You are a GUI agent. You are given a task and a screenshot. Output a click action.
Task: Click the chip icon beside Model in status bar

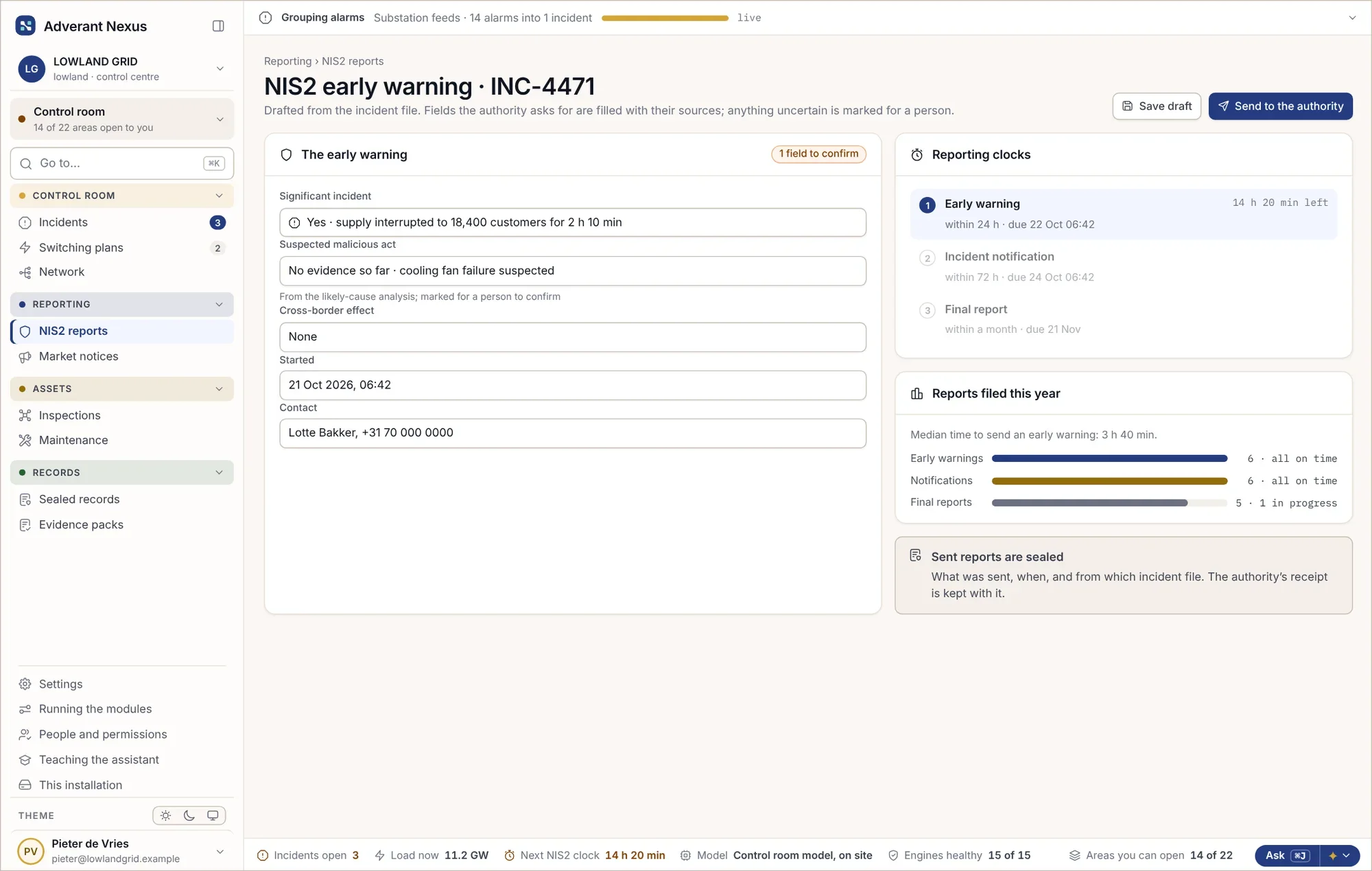coord(685,855)
